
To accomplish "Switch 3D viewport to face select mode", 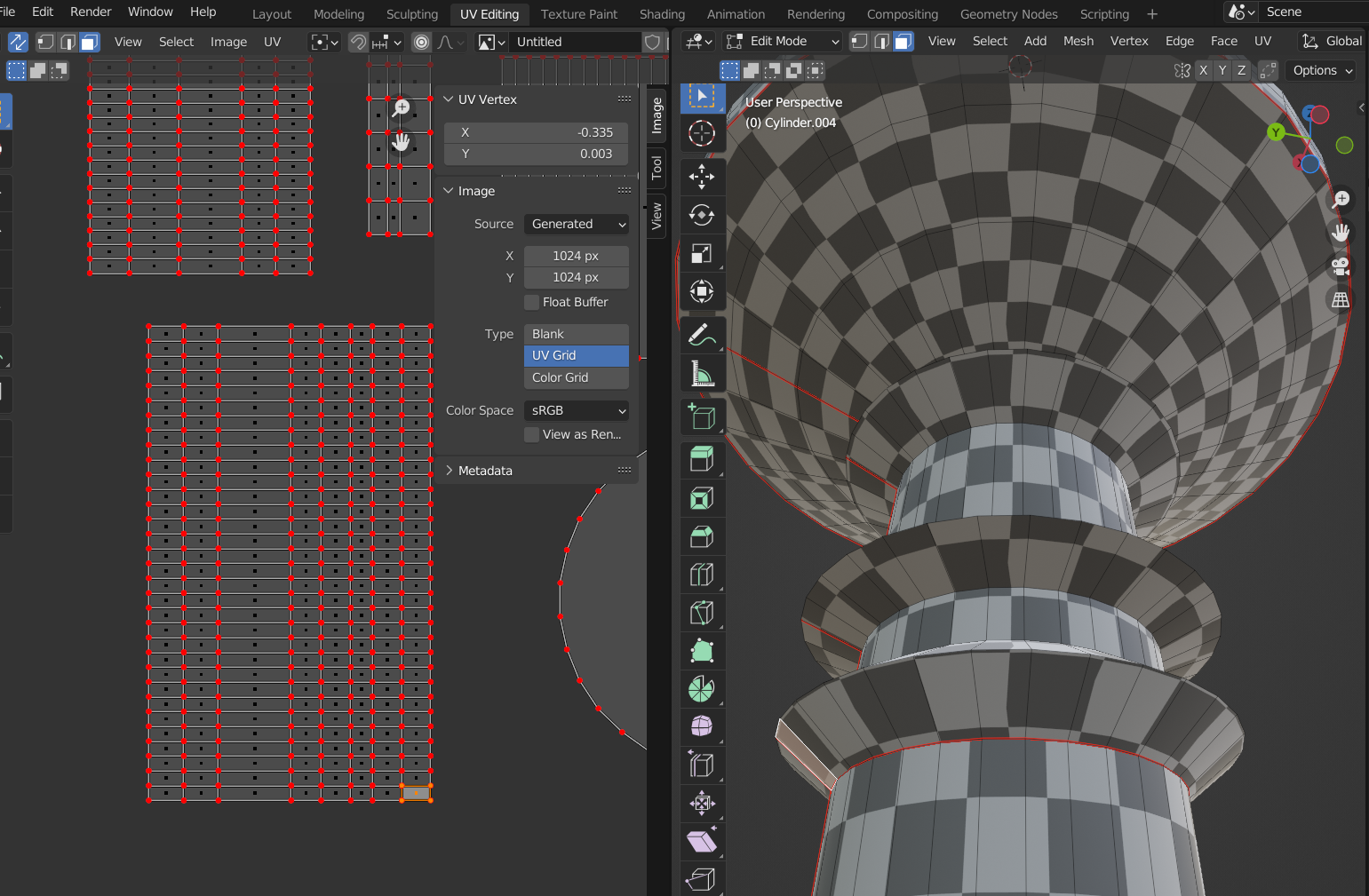I will click(x=903, y=42).
